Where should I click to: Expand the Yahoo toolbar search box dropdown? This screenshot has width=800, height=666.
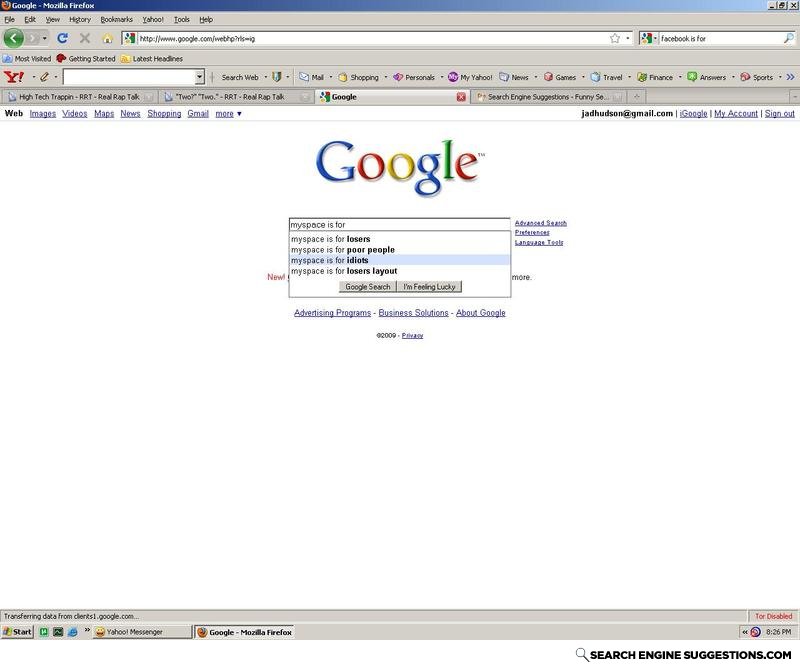point(199,77)
